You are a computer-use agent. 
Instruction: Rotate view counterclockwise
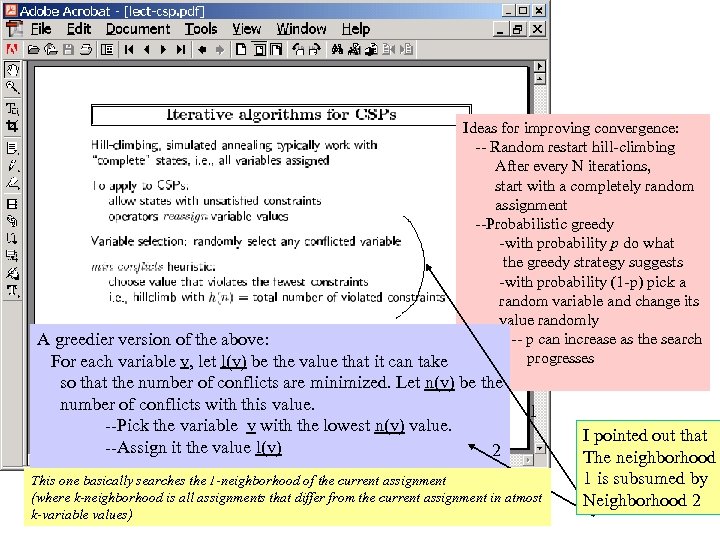click(x=298, y=49)
